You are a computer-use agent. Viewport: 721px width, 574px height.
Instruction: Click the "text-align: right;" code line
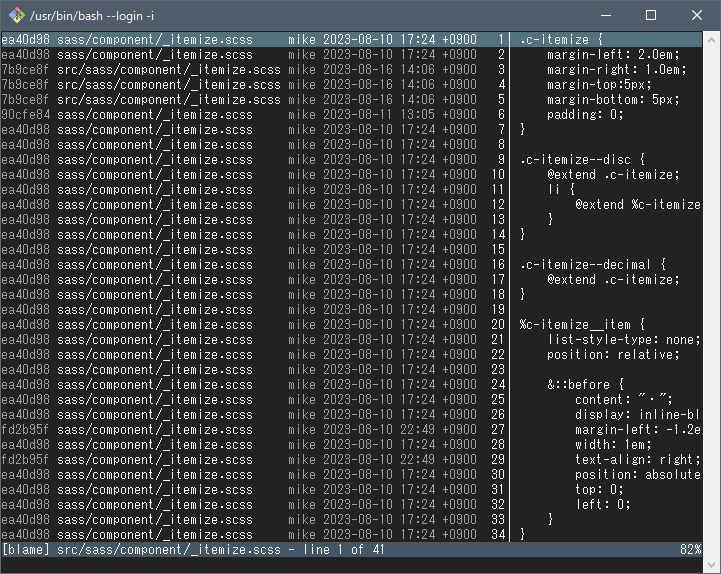[637, 460]
